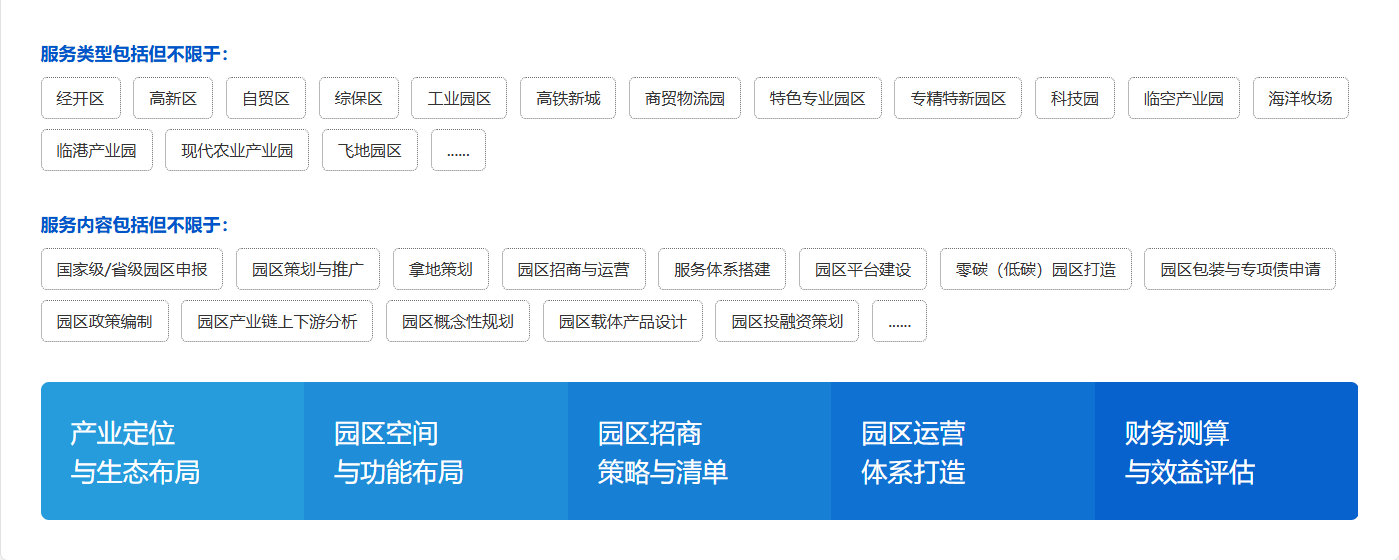Click the 海洋牧场 tag
This screenshot has height=560, width=1399.
pos(1300,98)
